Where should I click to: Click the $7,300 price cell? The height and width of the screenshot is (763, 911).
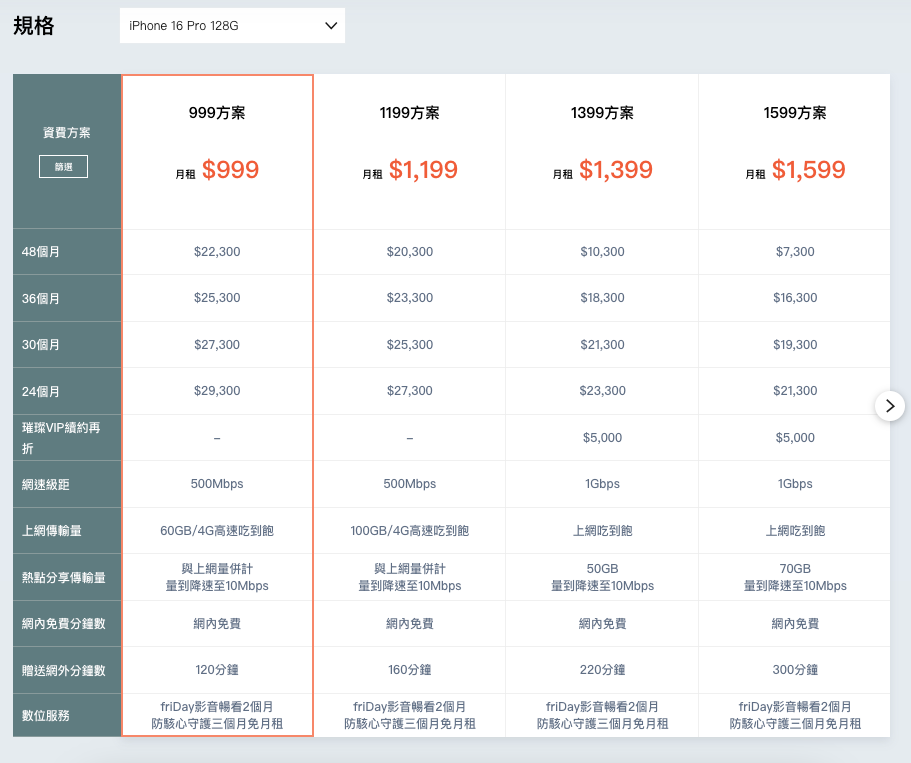click(795, 252)
